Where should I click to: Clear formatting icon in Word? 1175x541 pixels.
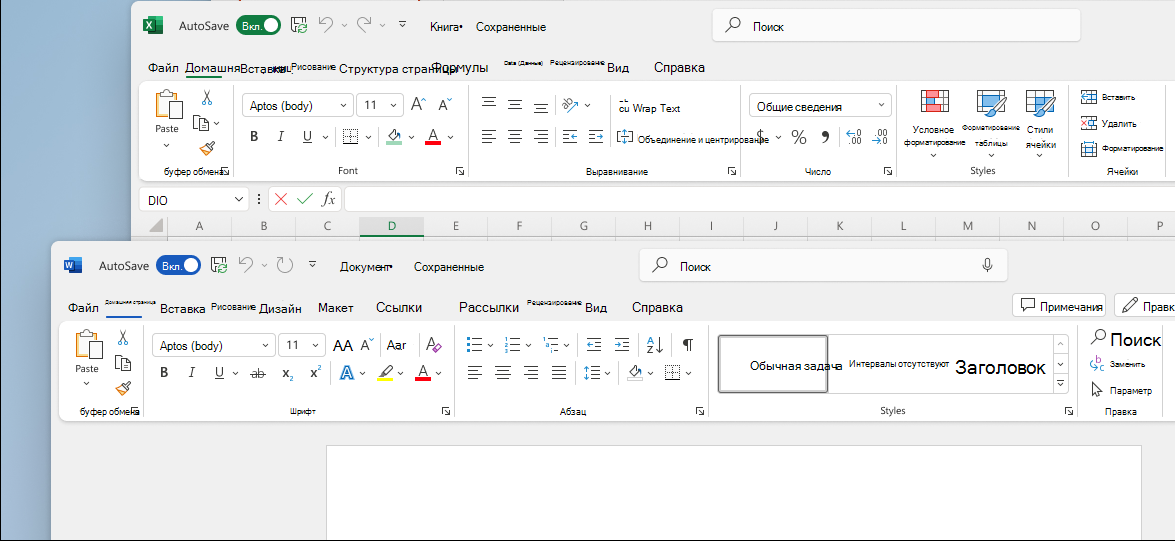tap(433, 345)
